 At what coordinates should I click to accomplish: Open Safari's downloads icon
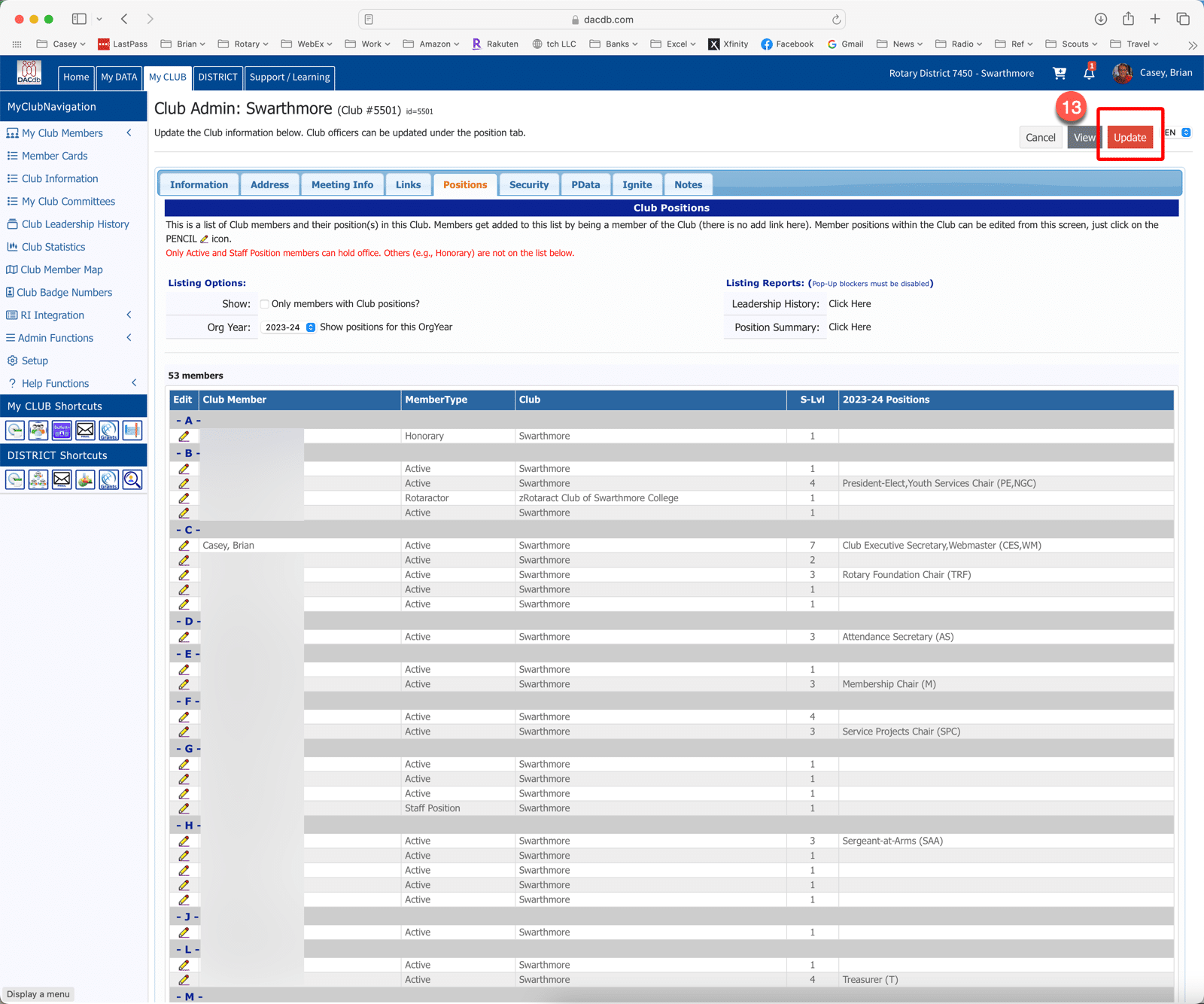pos(1100,19)
